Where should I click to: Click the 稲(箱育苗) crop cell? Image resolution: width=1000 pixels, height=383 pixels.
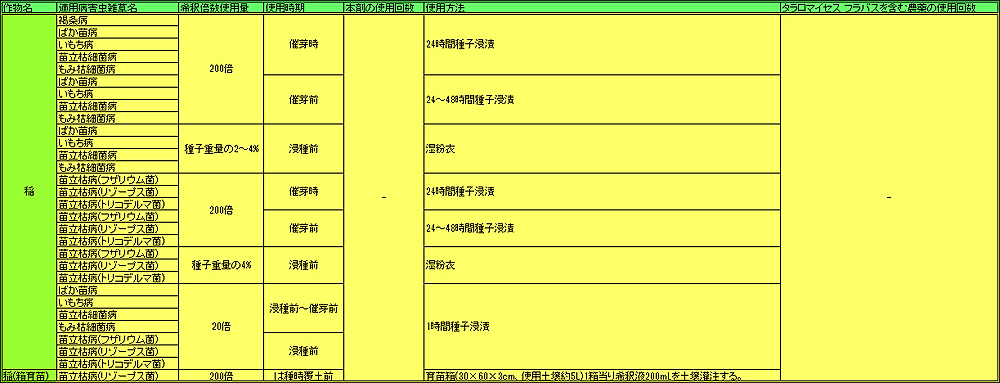point(28,376)
